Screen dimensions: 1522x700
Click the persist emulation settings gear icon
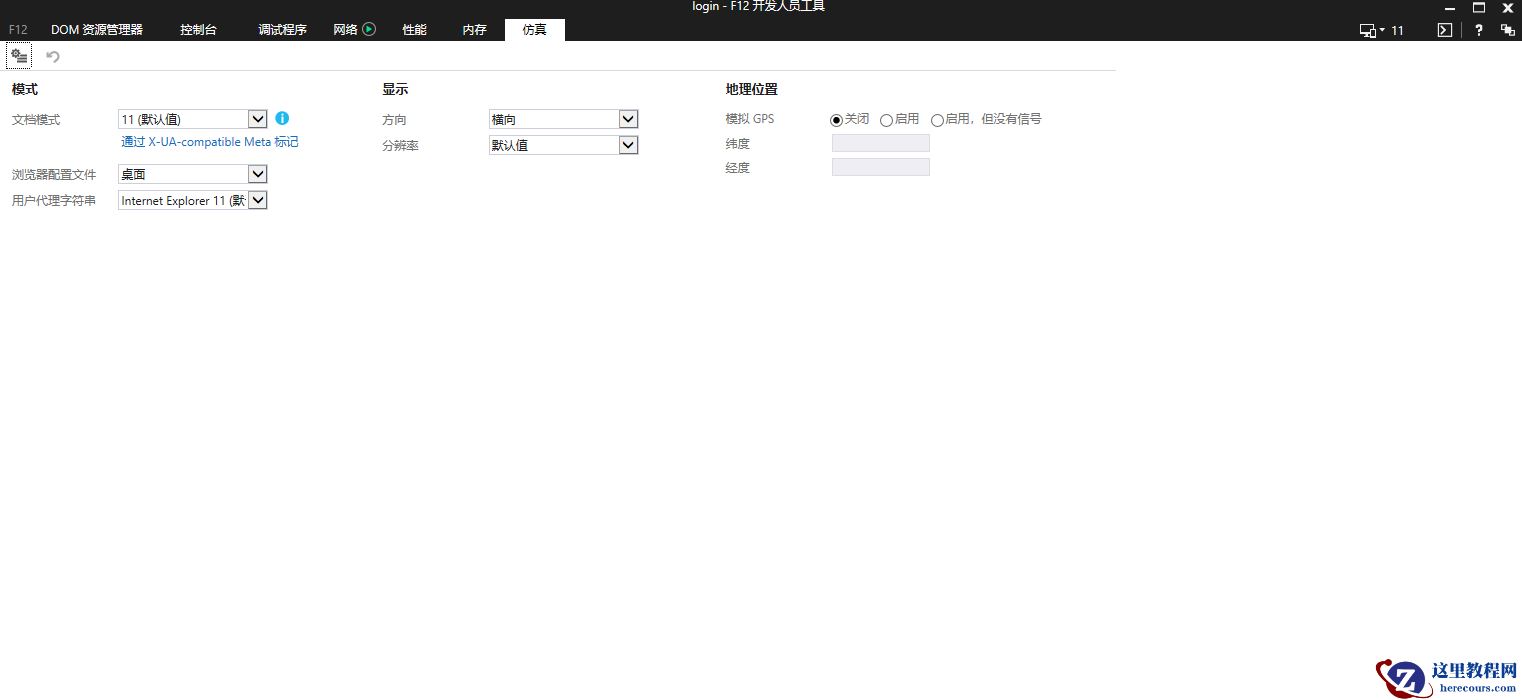point(18,55)
